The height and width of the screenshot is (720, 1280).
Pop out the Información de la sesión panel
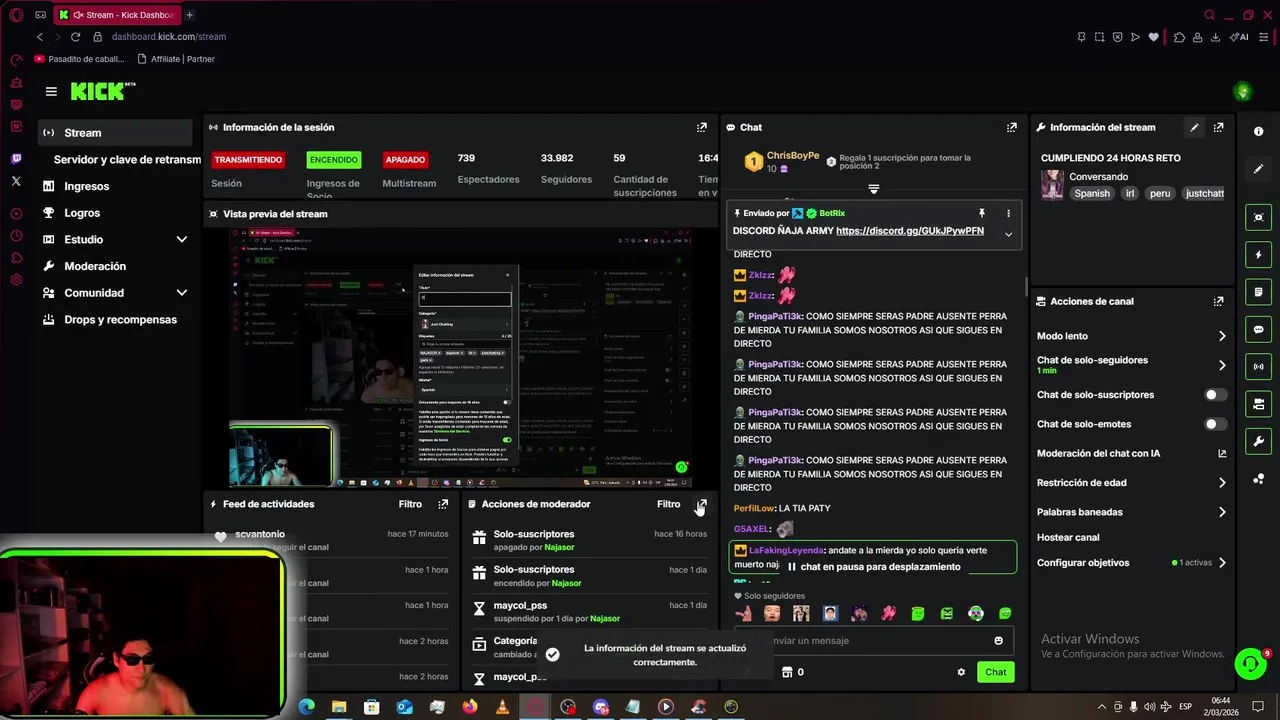(702, 127)
